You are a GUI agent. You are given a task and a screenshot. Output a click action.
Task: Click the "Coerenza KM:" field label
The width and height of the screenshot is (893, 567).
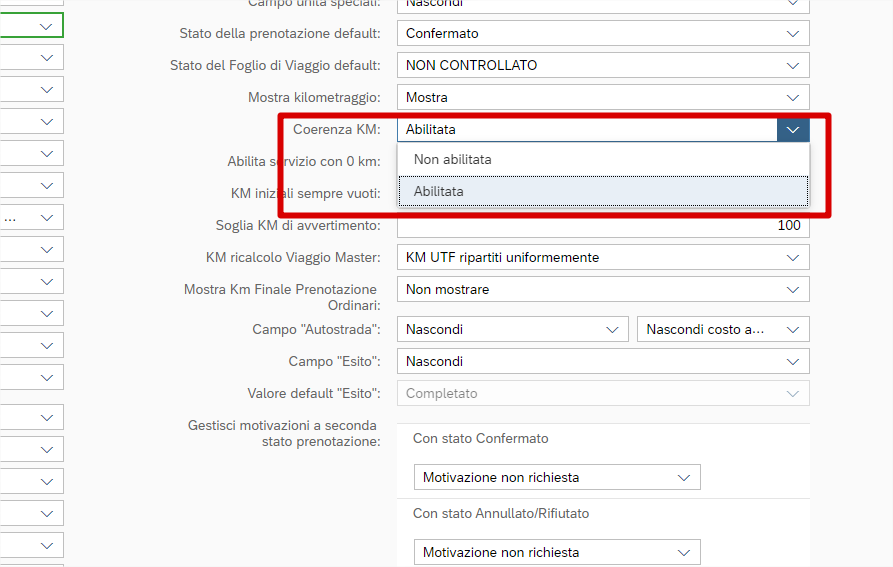pyautogui.click(x=336, y=129)
